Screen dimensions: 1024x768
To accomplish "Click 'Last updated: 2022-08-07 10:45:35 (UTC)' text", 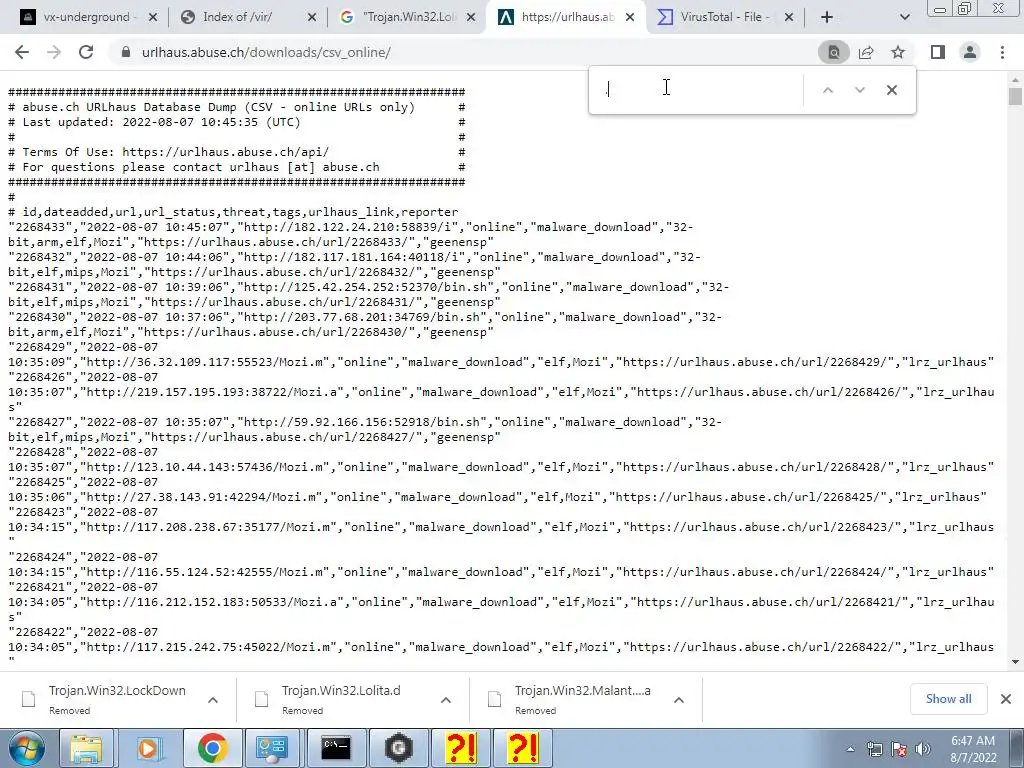I will click(x=161, y=122).
